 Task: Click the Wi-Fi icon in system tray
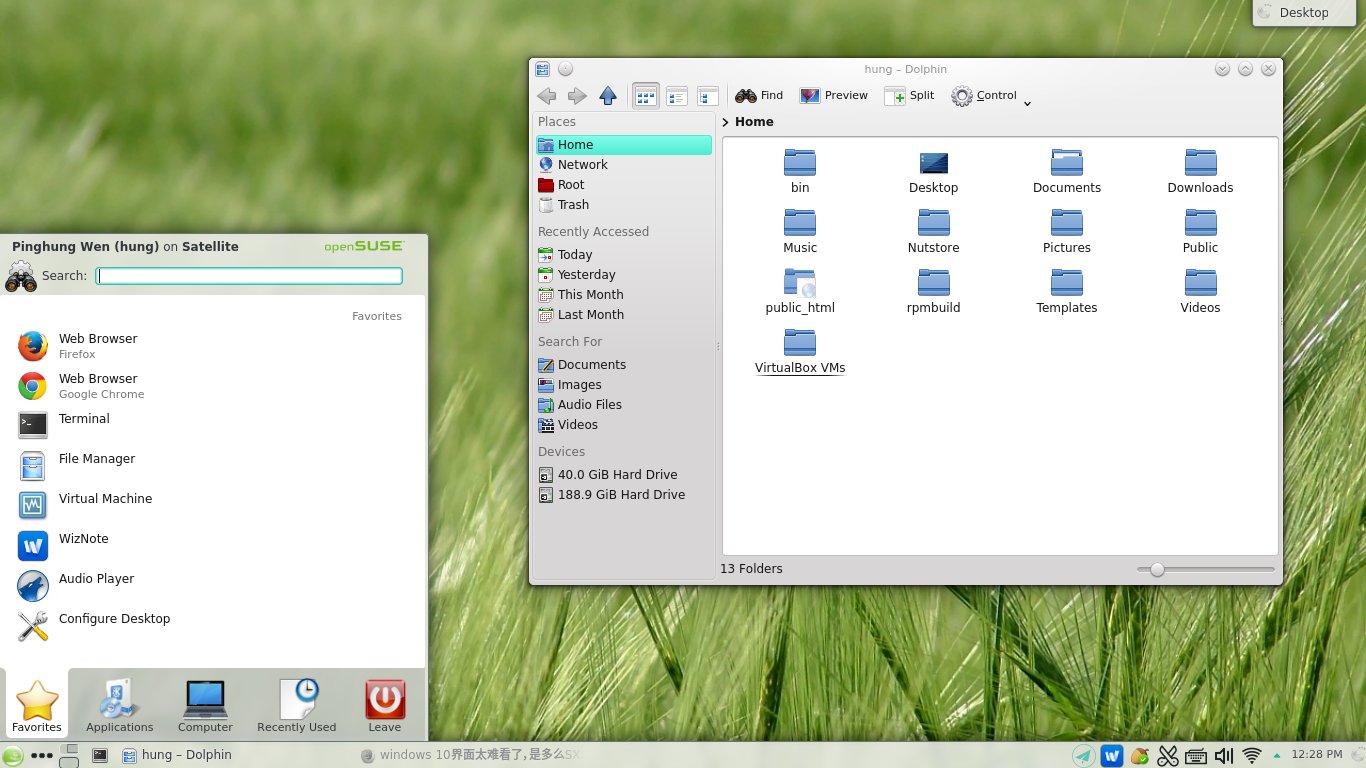tap(1252, 756)
